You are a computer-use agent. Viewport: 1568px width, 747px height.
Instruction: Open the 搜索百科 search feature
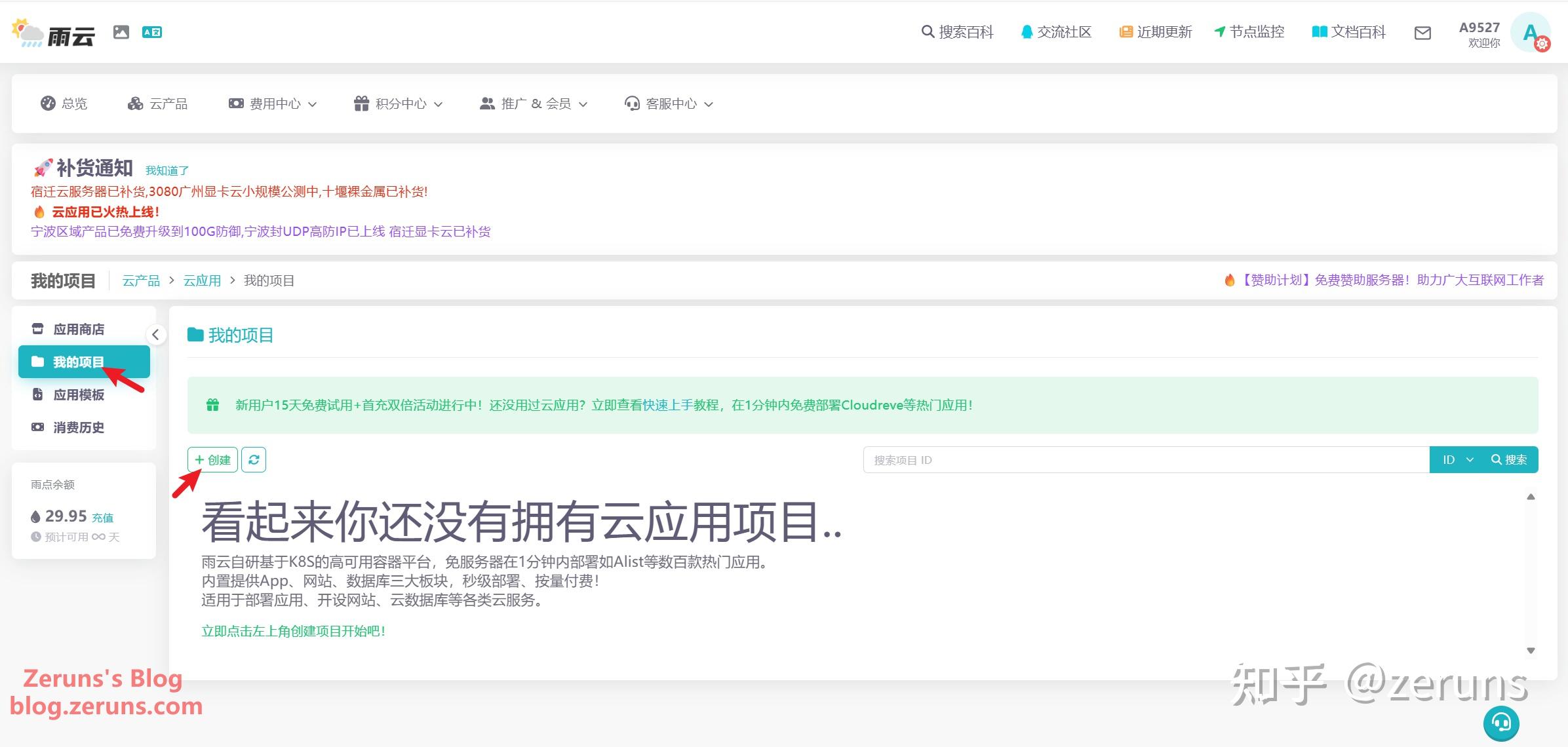tap(956, 32)
